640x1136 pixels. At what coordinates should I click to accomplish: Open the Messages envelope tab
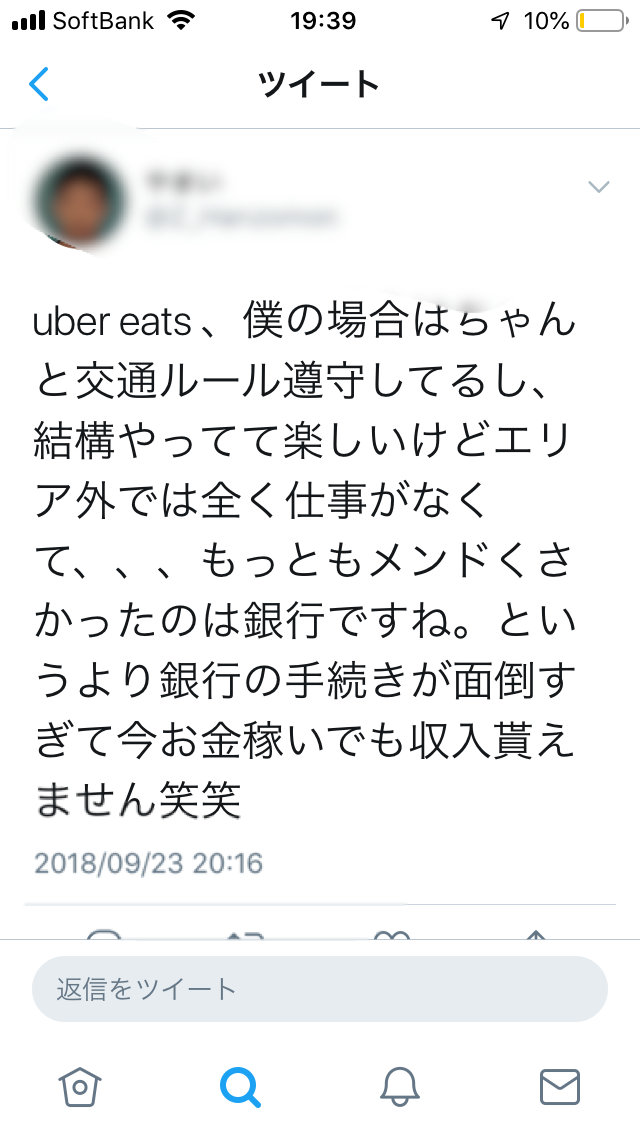point(559,1086)
